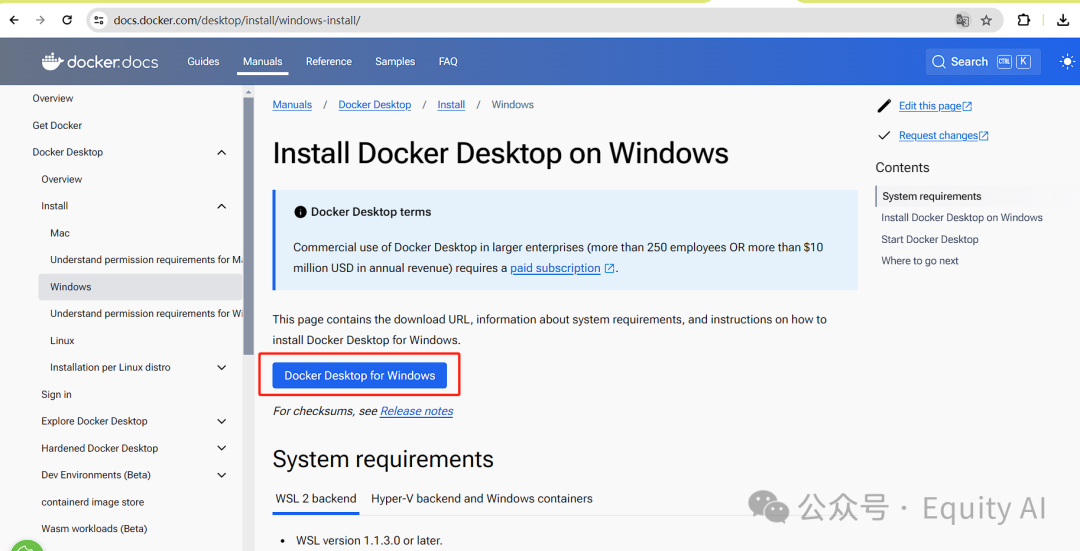Viewport: 1080px width, 551px height.
Task: Click the Docker Desktop for Windows button
Action: pos(360,376)
